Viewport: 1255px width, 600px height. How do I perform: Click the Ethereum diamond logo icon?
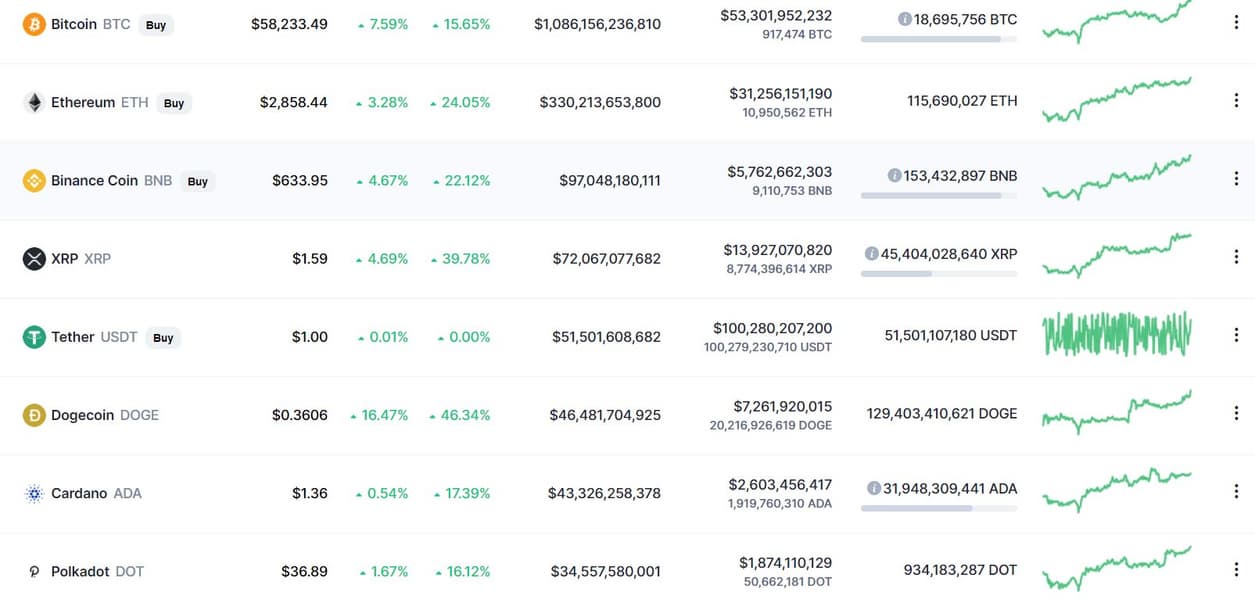34,102
